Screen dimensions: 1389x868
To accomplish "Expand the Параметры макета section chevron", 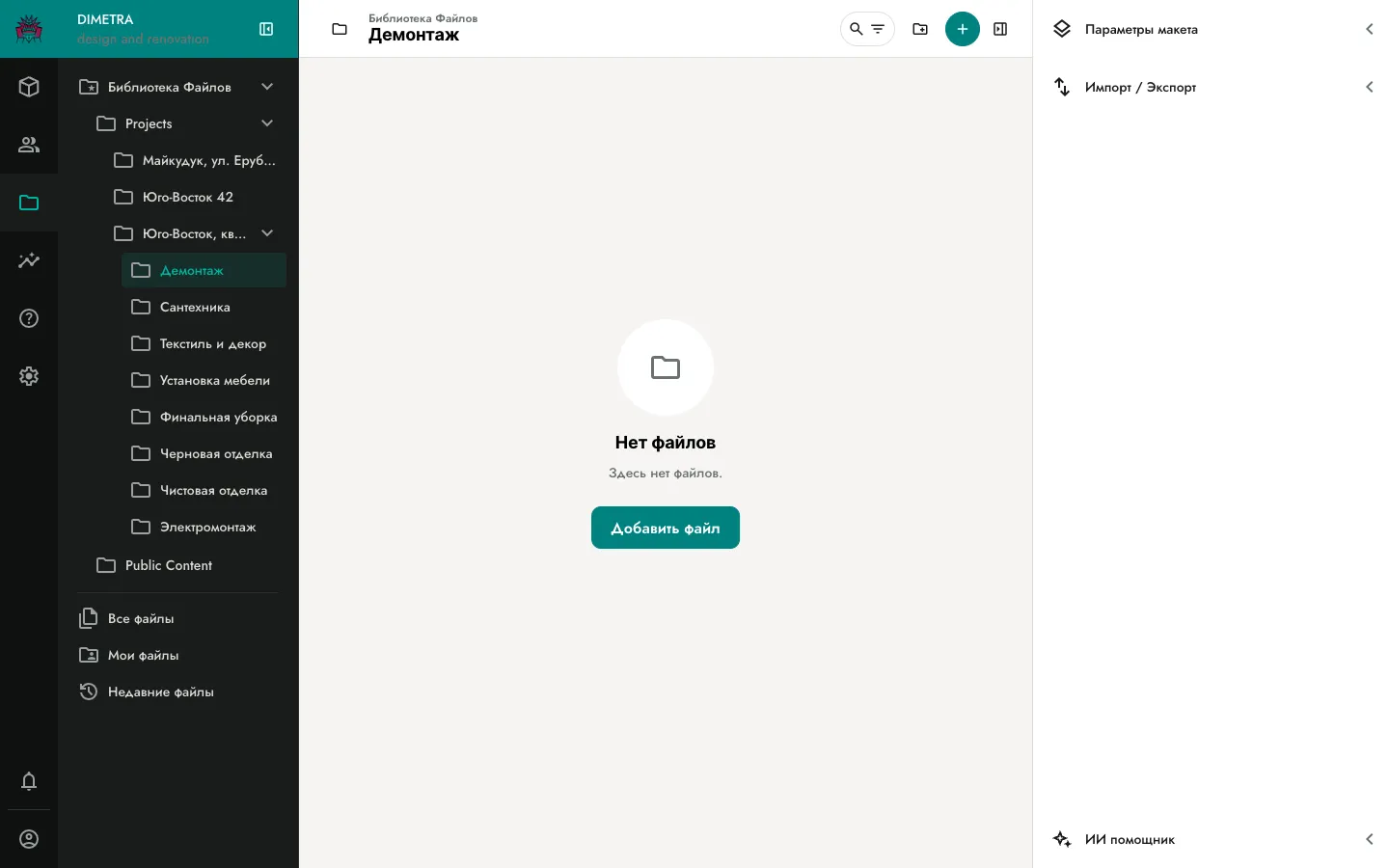I will (x=1369, y=29).
